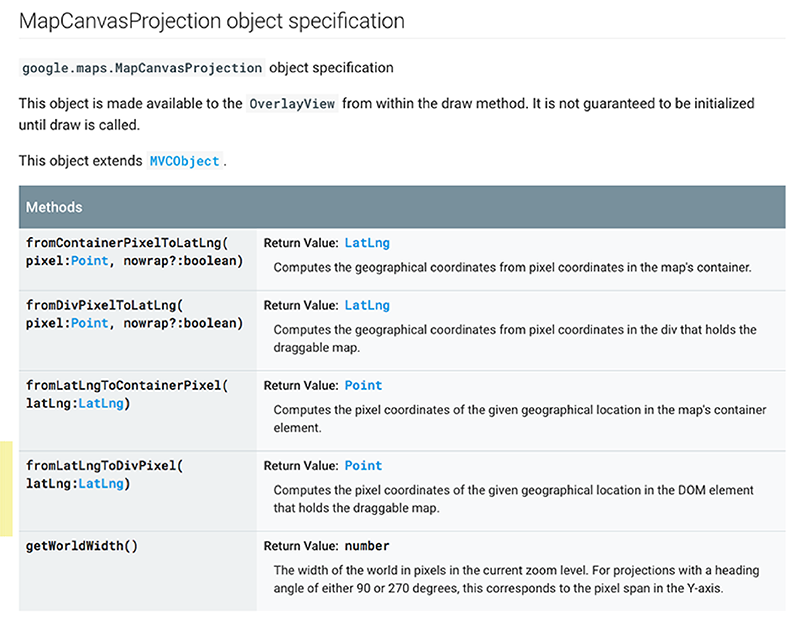Select the getWorldWidth() method name
This screenshot has width=800, height=629.
click(82, 546)
